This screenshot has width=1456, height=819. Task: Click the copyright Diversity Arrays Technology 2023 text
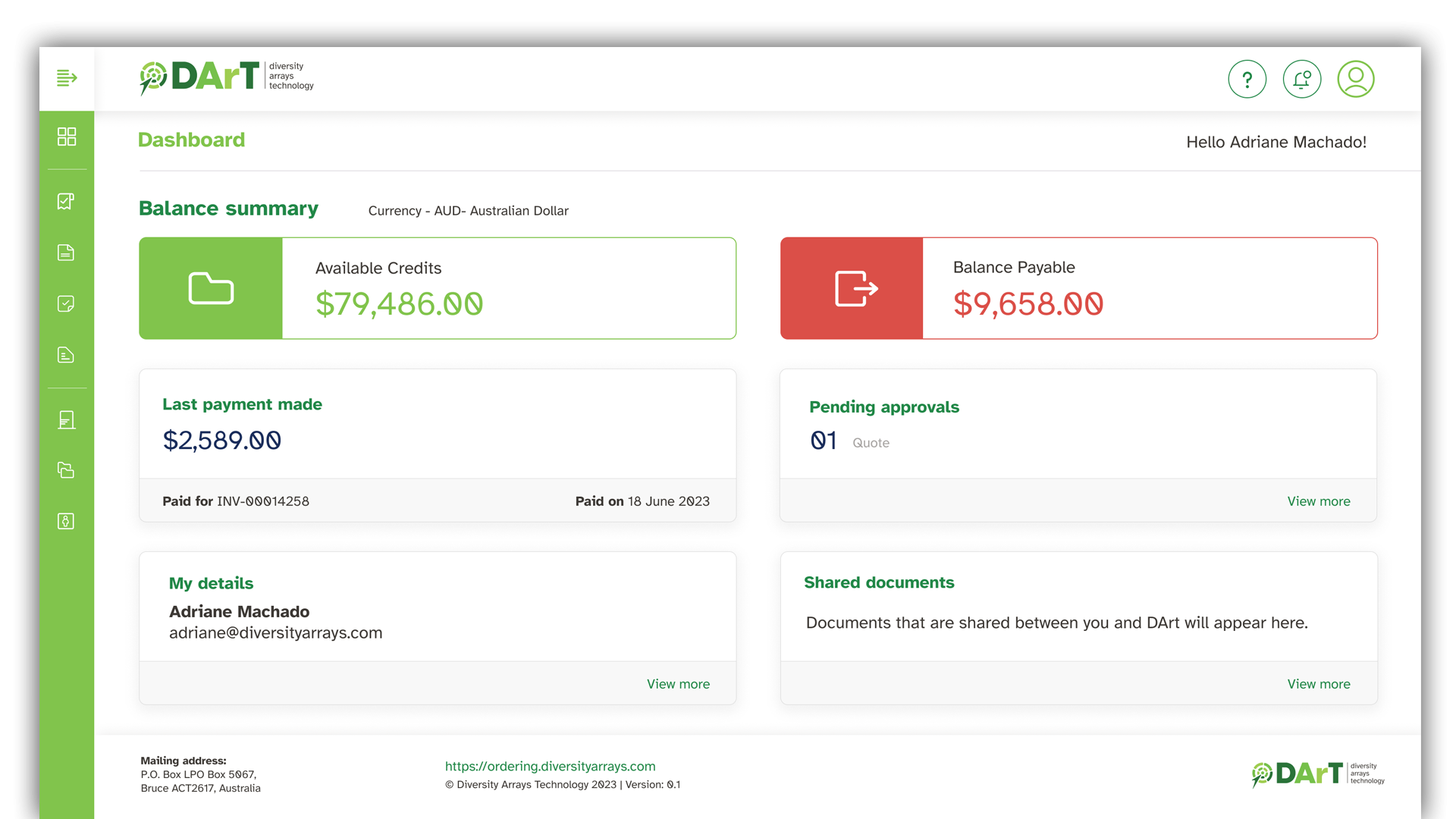531,785
